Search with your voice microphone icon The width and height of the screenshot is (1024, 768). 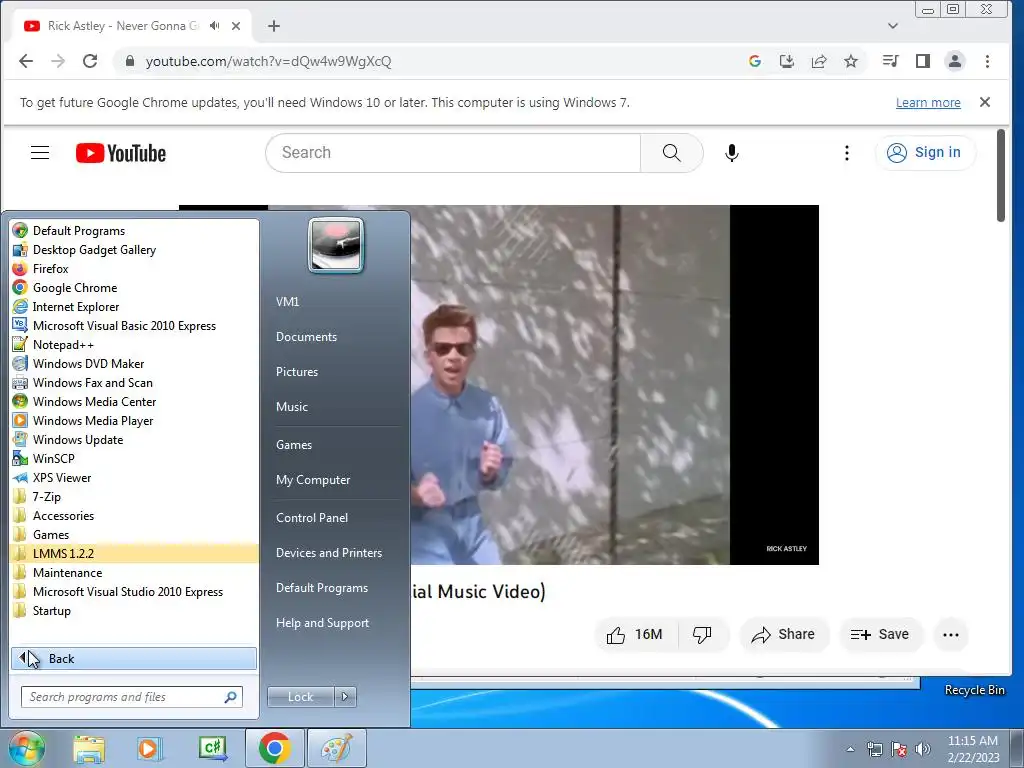pyautogui.click(x=731, y=153)
